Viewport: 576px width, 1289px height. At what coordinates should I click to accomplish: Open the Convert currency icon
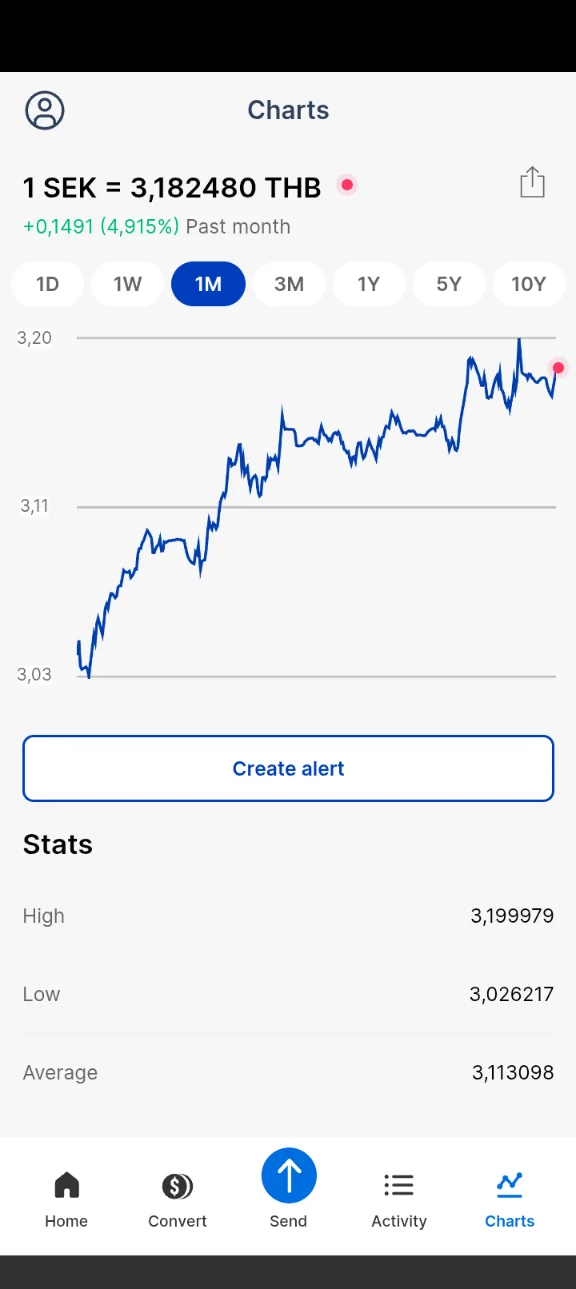tap(177, 1186)
